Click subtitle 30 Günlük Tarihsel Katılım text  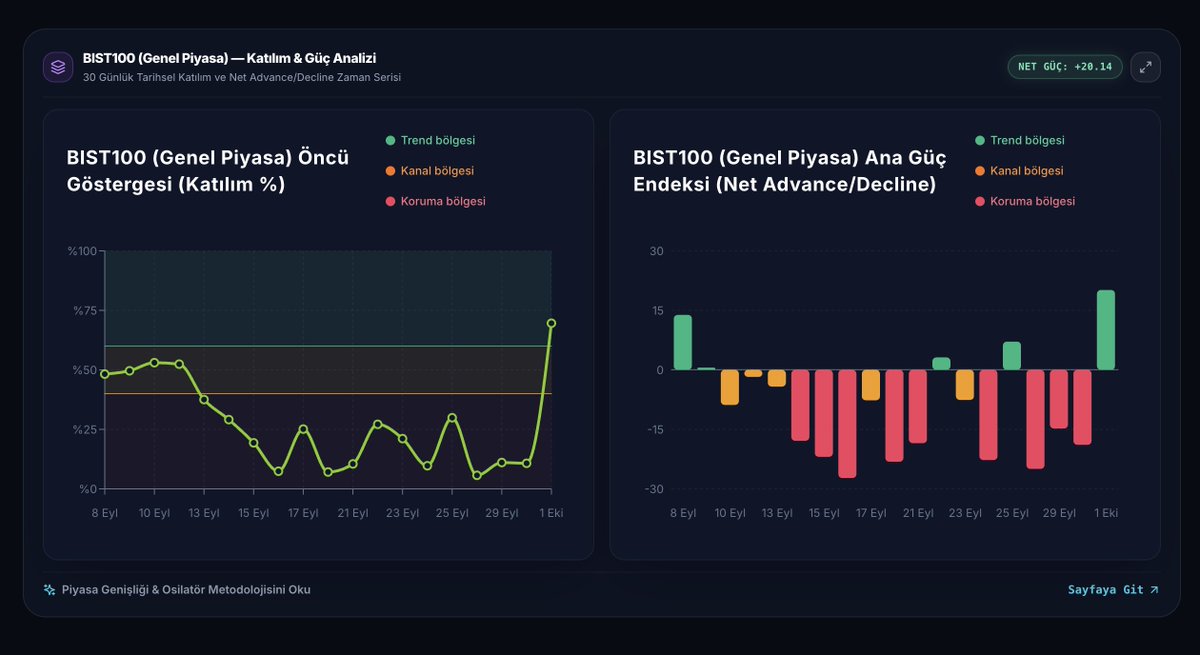[x=243, y=77]
